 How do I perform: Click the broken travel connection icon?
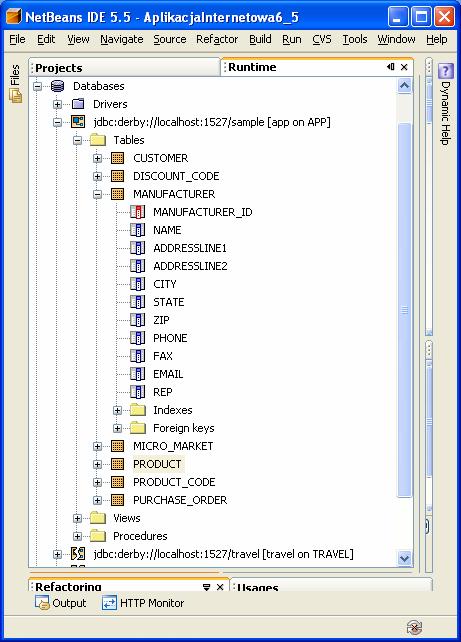(x=78, y=554)
